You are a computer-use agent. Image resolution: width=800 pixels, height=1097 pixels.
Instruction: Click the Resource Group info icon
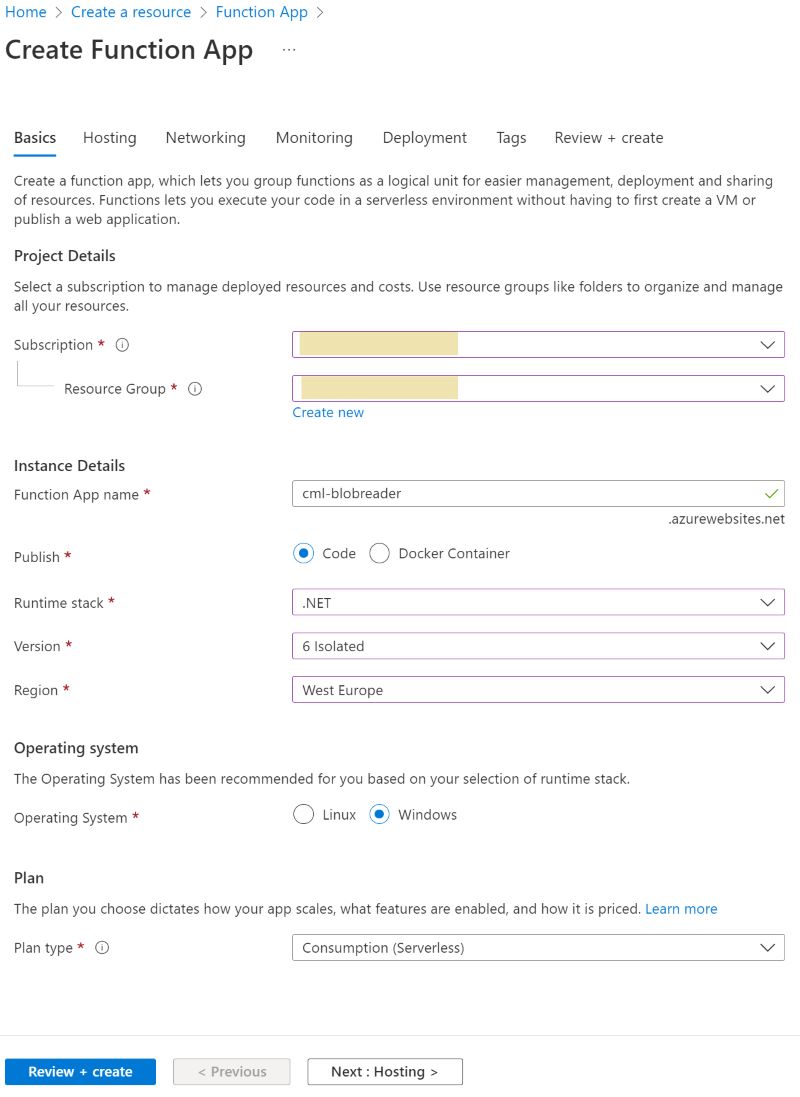[x=195, y=388]
